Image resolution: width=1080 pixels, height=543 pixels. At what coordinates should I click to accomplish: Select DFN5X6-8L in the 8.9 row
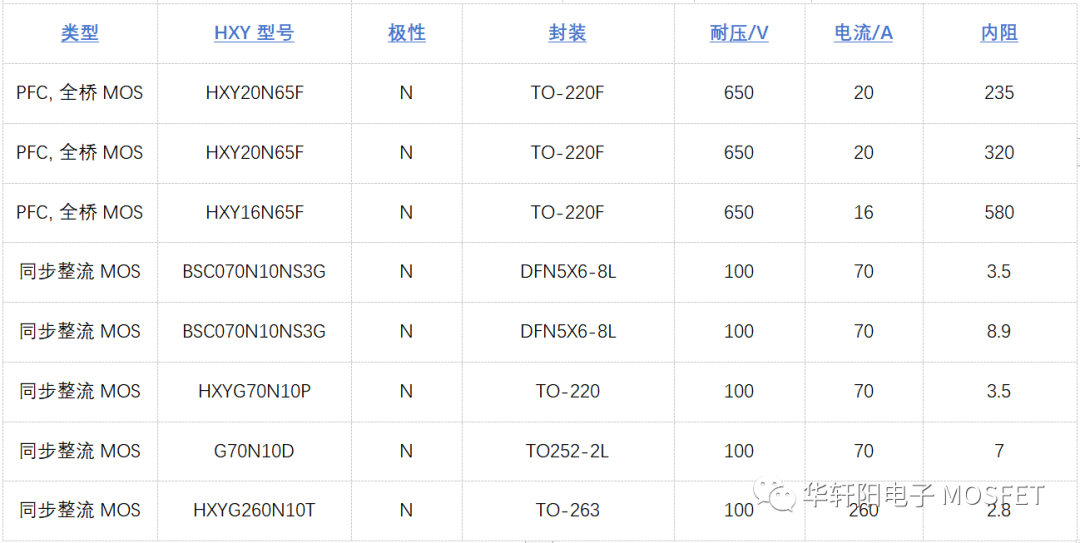click(568, 331)
